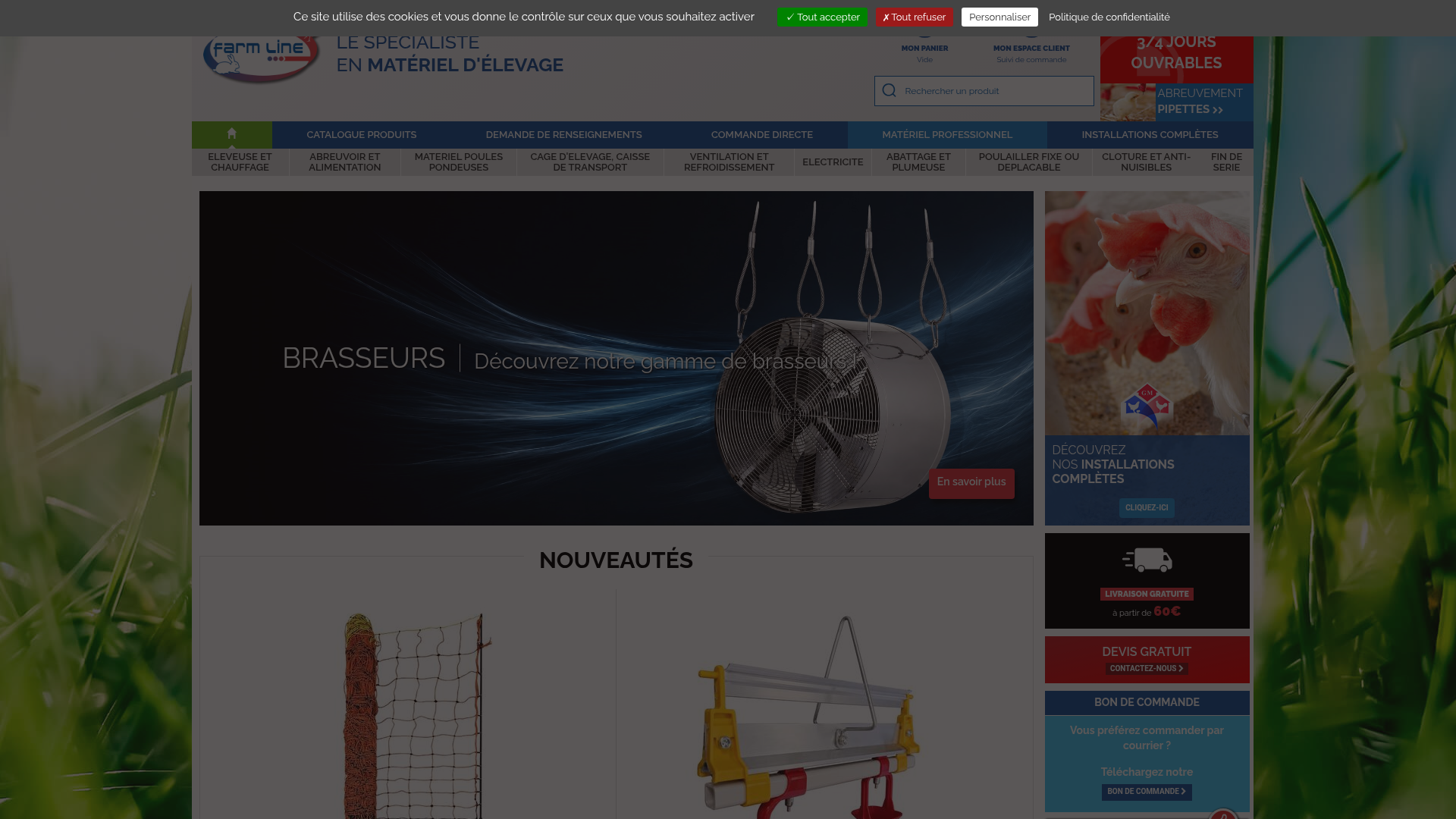Screen dimensions: 1456x819
Task: Select Electricité category
Action: pos(833,162)
